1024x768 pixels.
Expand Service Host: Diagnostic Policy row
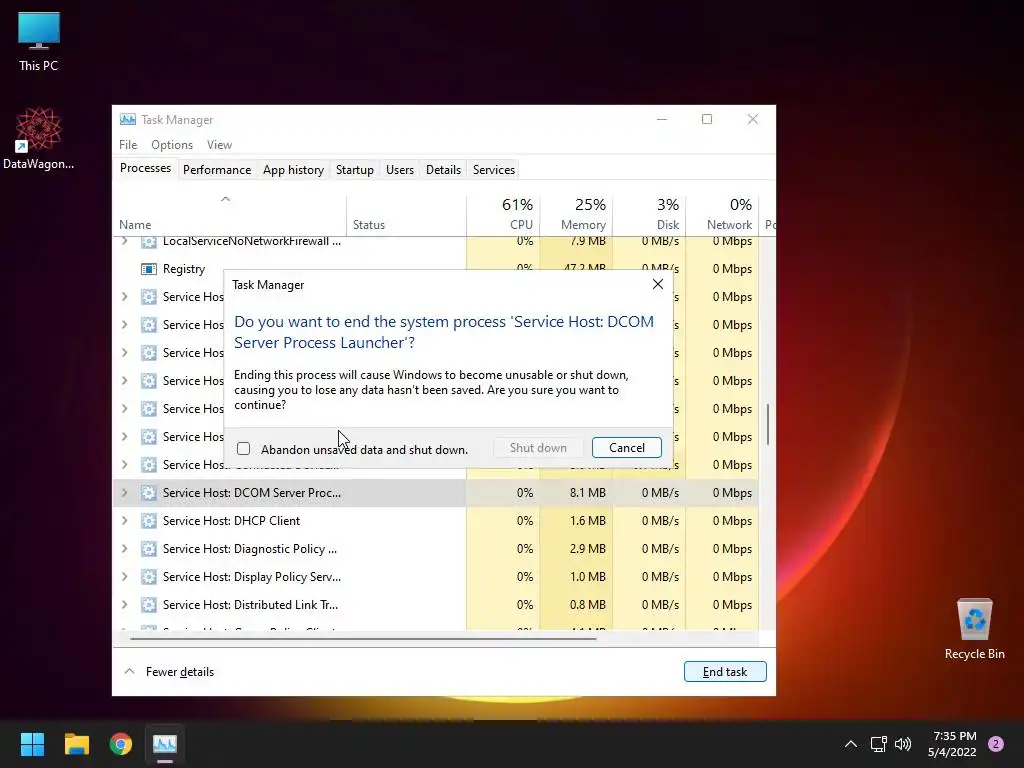pos(125,549)
